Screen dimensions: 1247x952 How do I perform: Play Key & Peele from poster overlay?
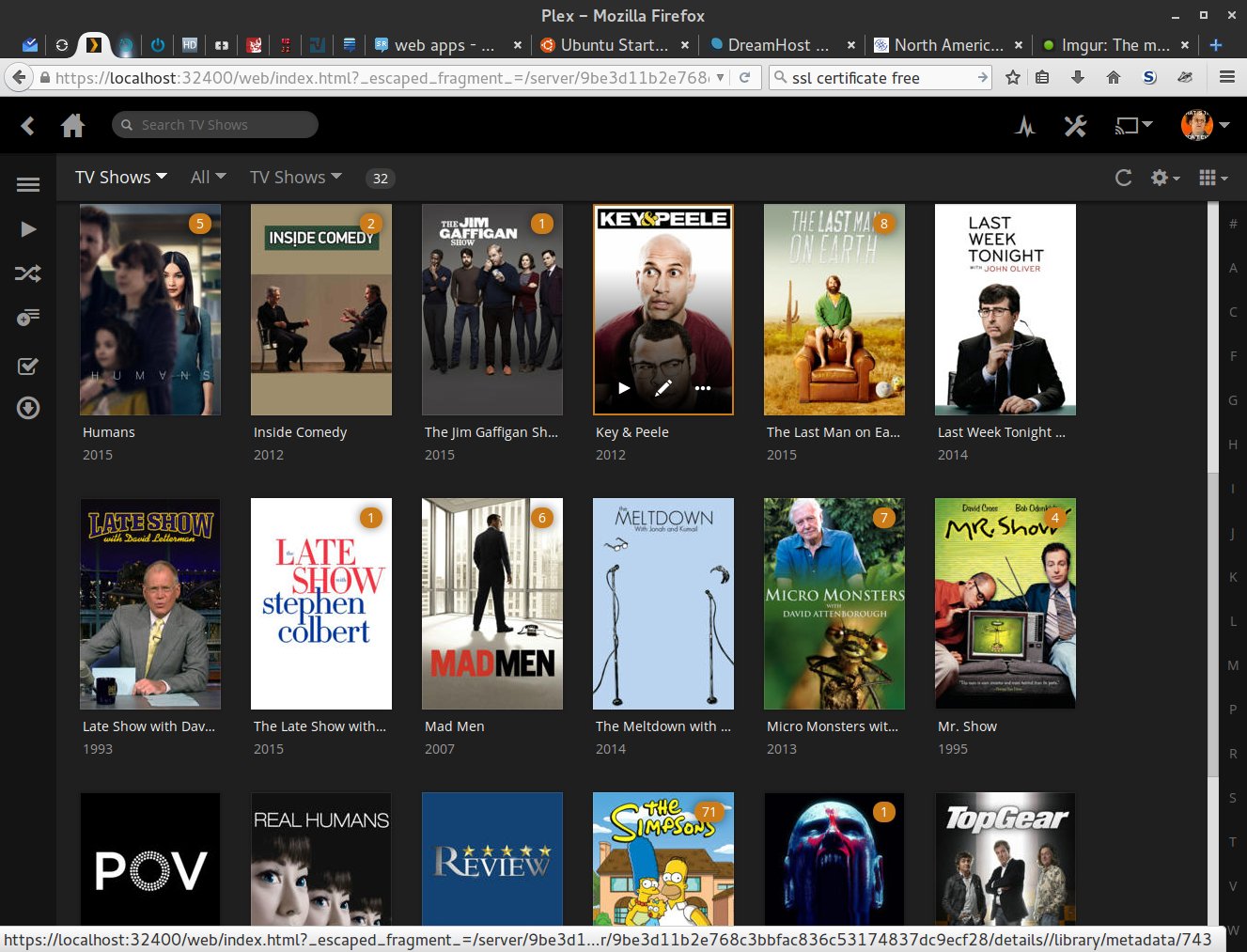(624, 387)
